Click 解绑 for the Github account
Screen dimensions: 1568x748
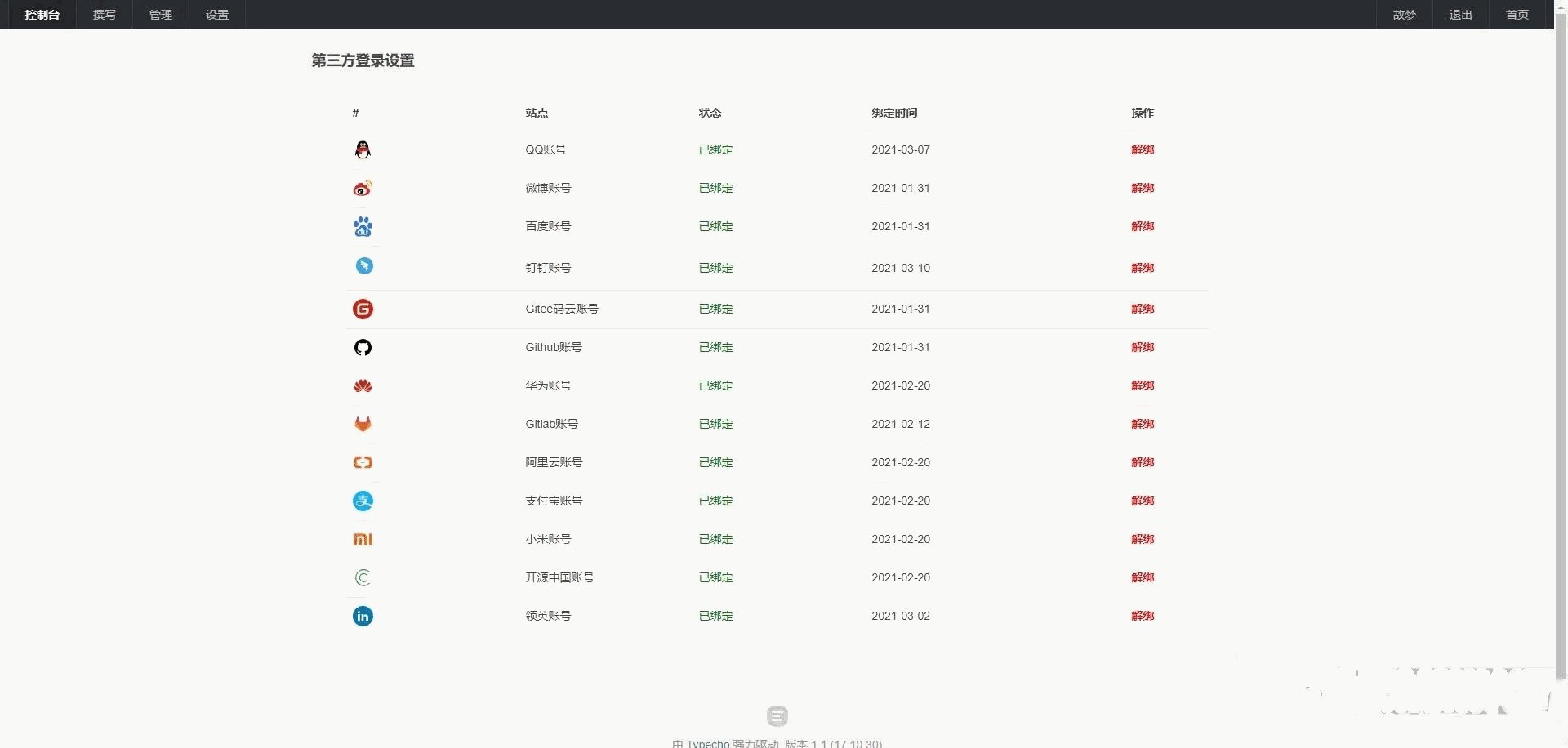click(x=1143, y=347)
